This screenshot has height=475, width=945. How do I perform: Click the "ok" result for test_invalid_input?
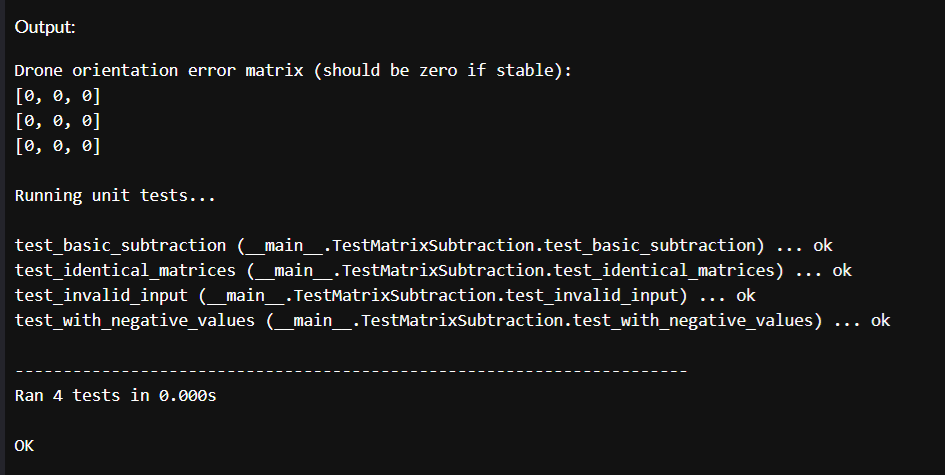point(746,295)
